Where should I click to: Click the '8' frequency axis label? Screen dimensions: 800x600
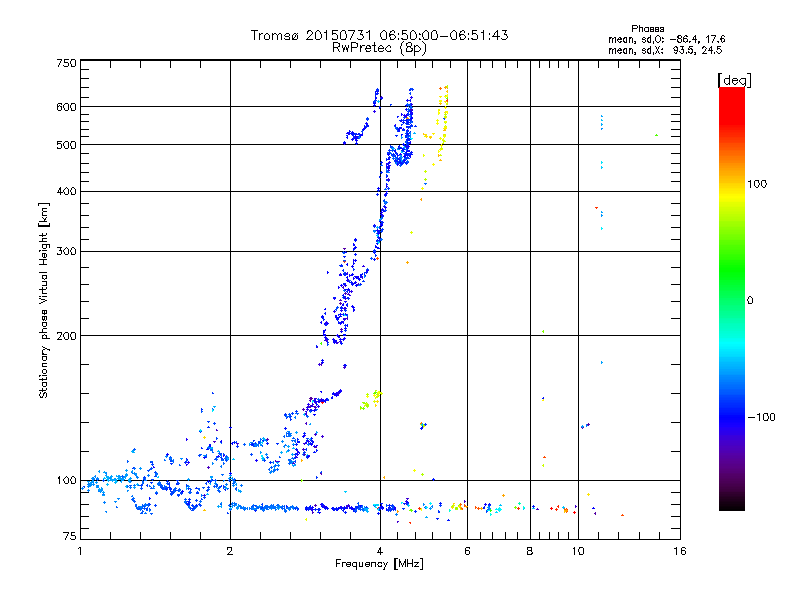pyautogui.click(x=530, y=551)
